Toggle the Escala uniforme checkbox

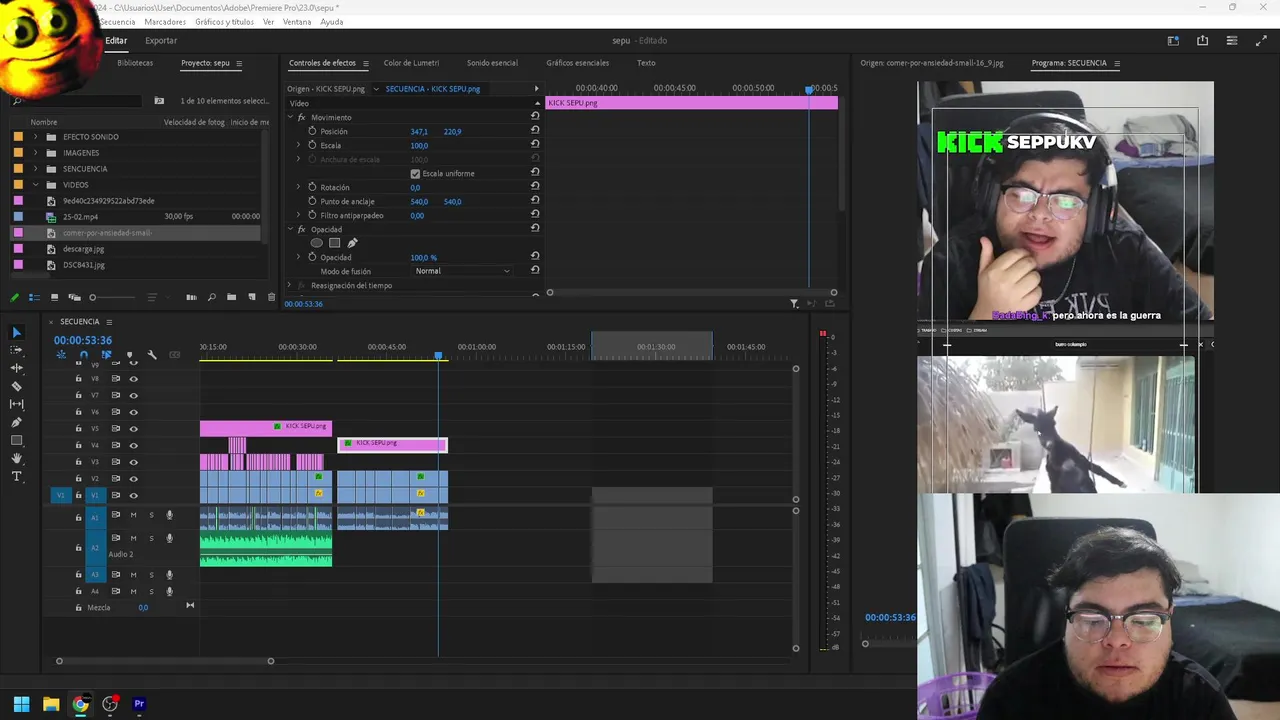pyautogui.click(x=415, y=173)
